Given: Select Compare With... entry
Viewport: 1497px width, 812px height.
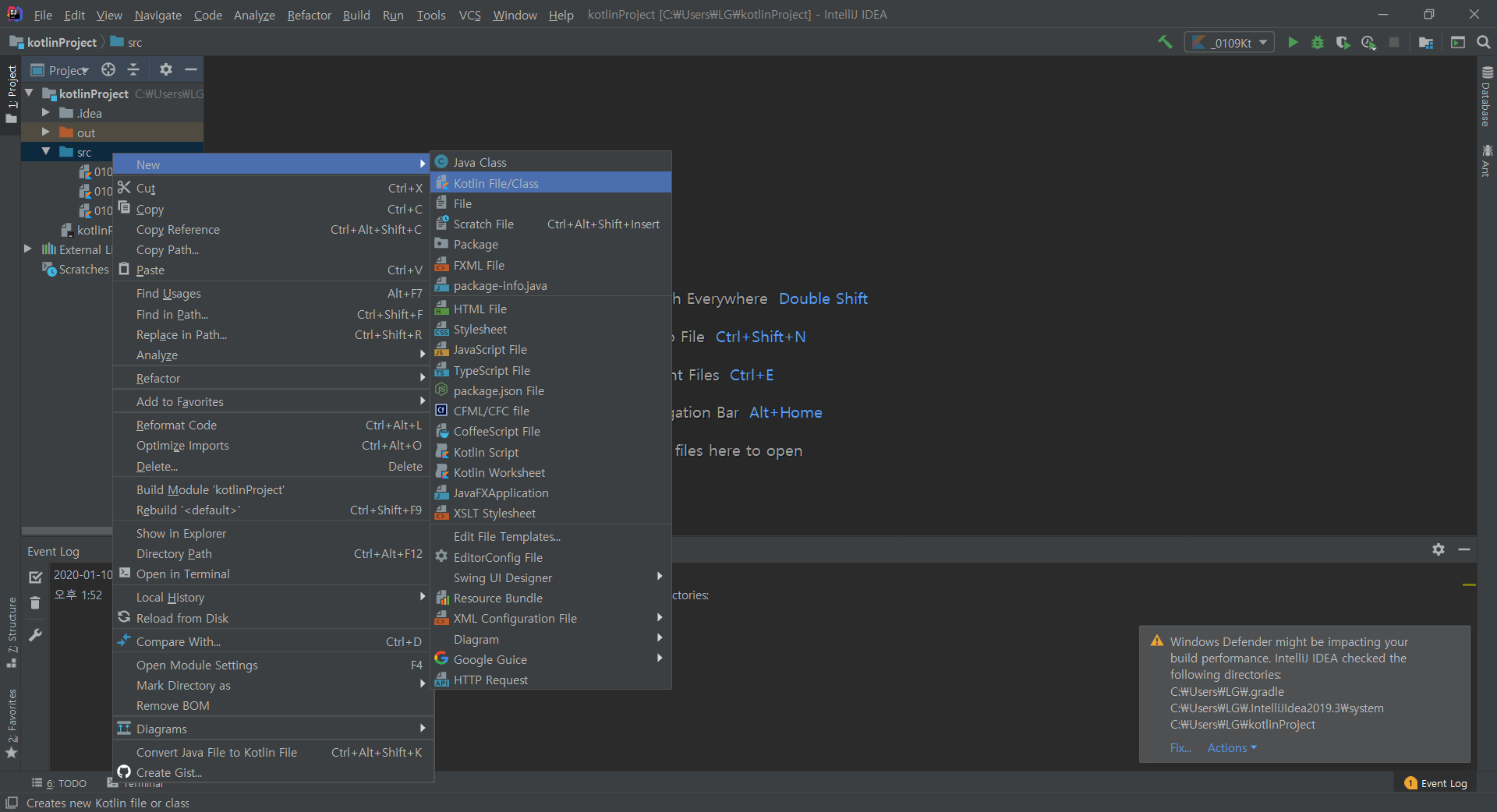Looking at the screenshot, I should pos(273,641).
